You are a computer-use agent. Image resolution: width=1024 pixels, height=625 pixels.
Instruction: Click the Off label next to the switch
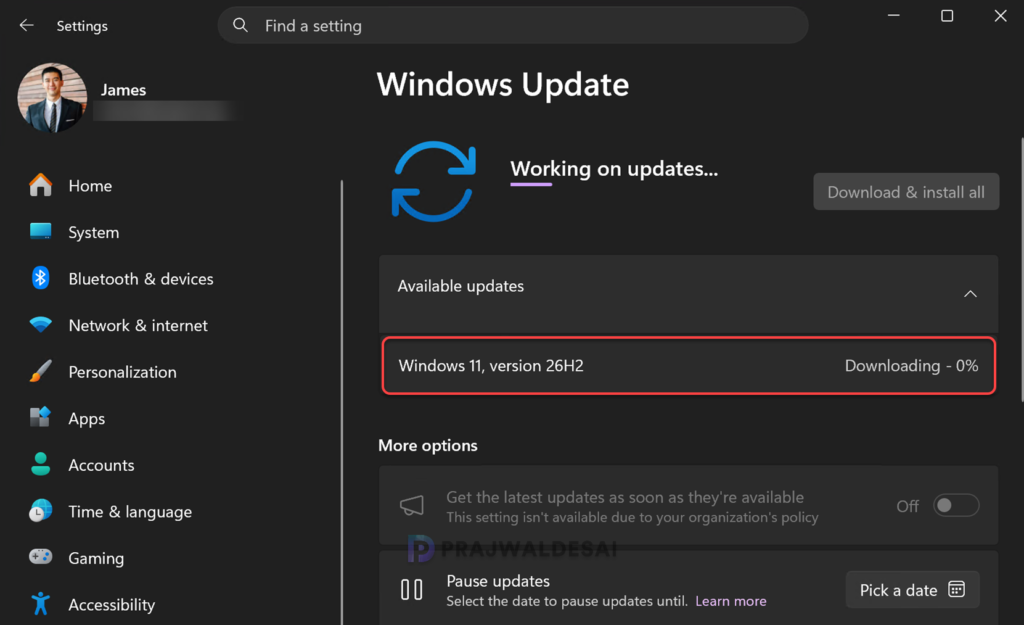point(907,506)
